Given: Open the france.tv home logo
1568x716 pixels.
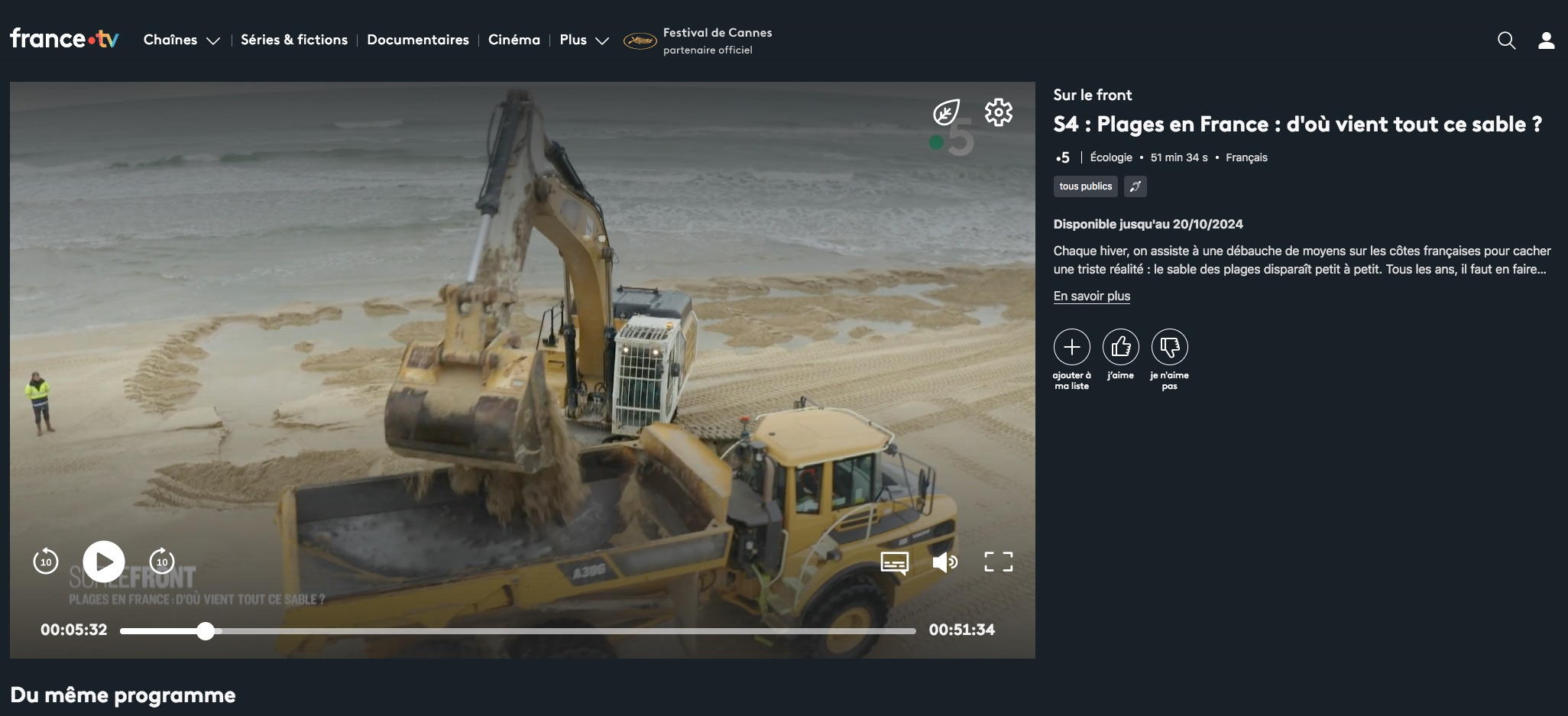Looking at the screenshot, I should click(x=65, y=39).
